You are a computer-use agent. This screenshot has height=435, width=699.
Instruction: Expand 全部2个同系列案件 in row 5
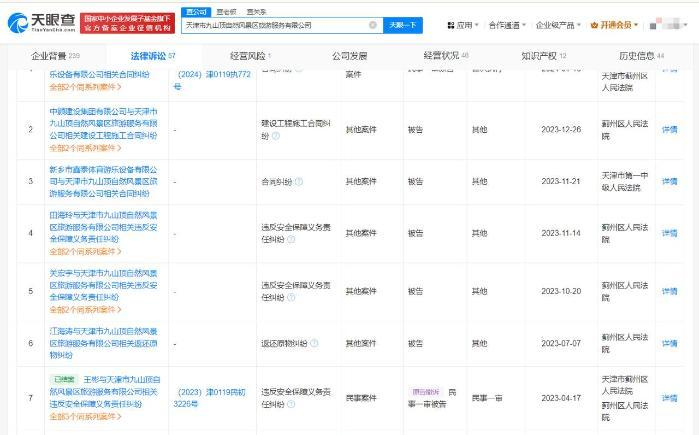pos(85,309)
